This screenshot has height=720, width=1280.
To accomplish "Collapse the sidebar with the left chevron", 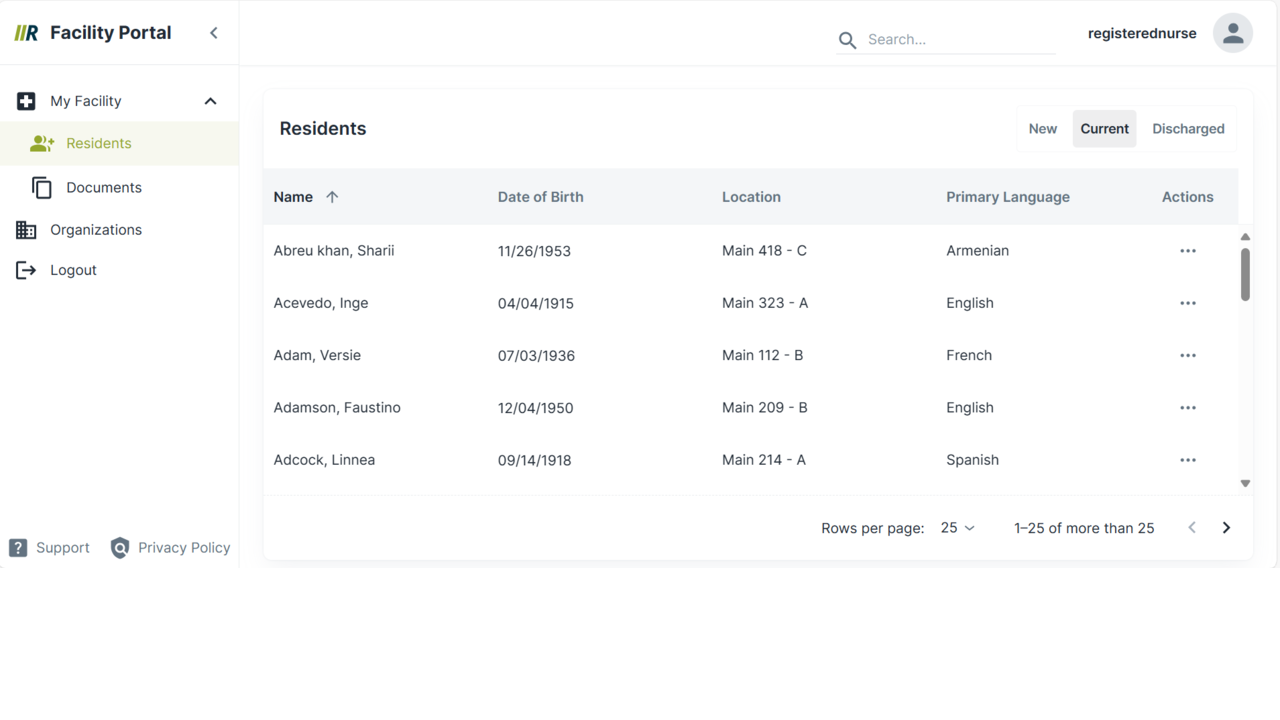I will [x=214, y=33].
